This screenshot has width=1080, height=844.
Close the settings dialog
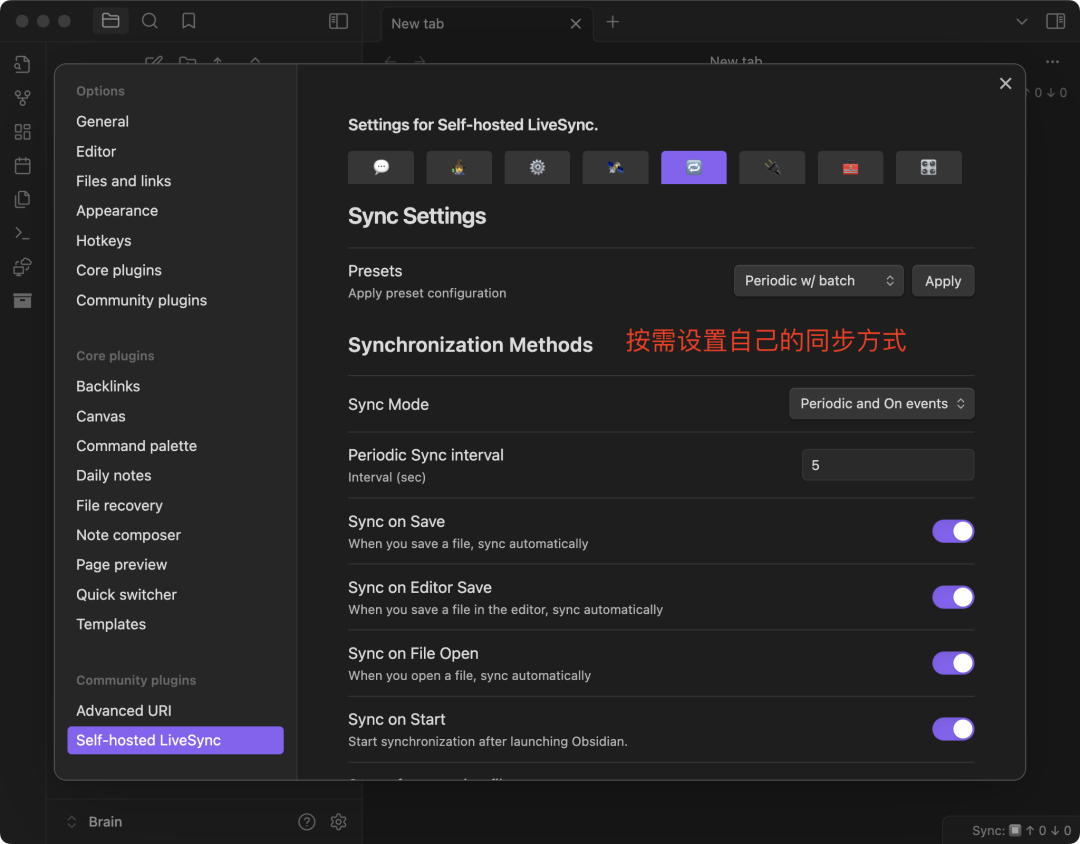click(1005, 83)
